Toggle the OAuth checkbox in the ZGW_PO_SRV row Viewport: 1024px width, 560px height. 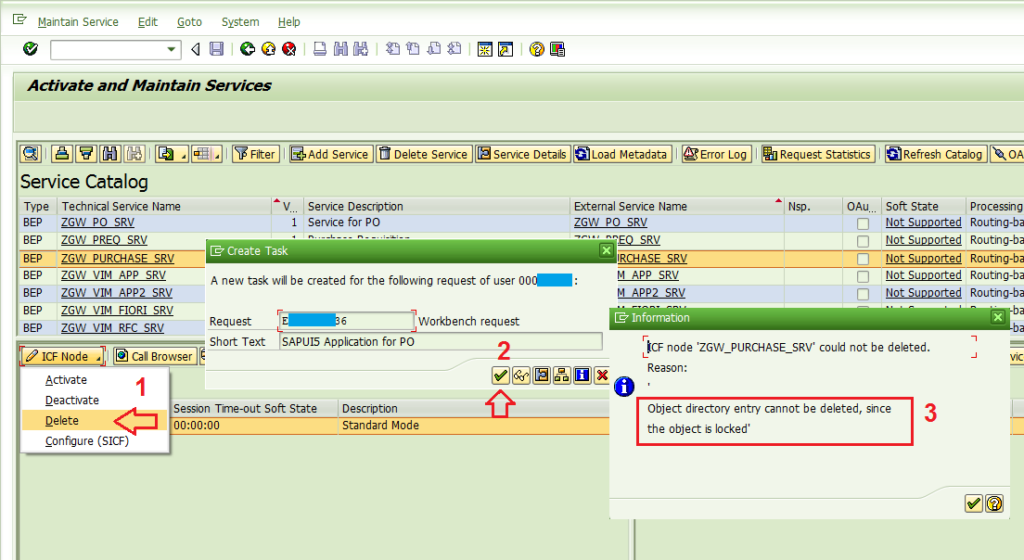point(863,223)
